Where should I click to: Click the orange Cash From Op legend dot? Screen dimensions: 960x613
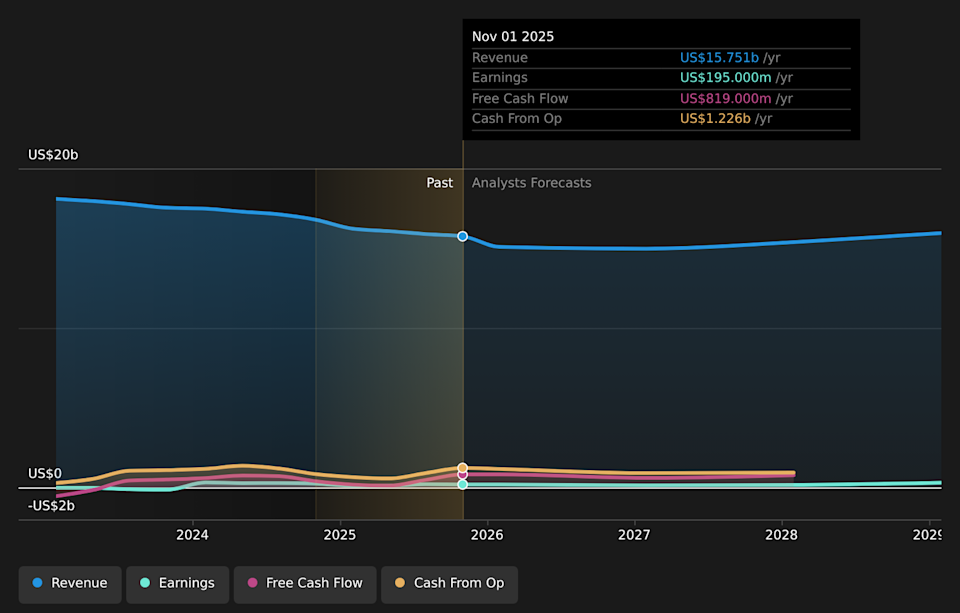398,583
